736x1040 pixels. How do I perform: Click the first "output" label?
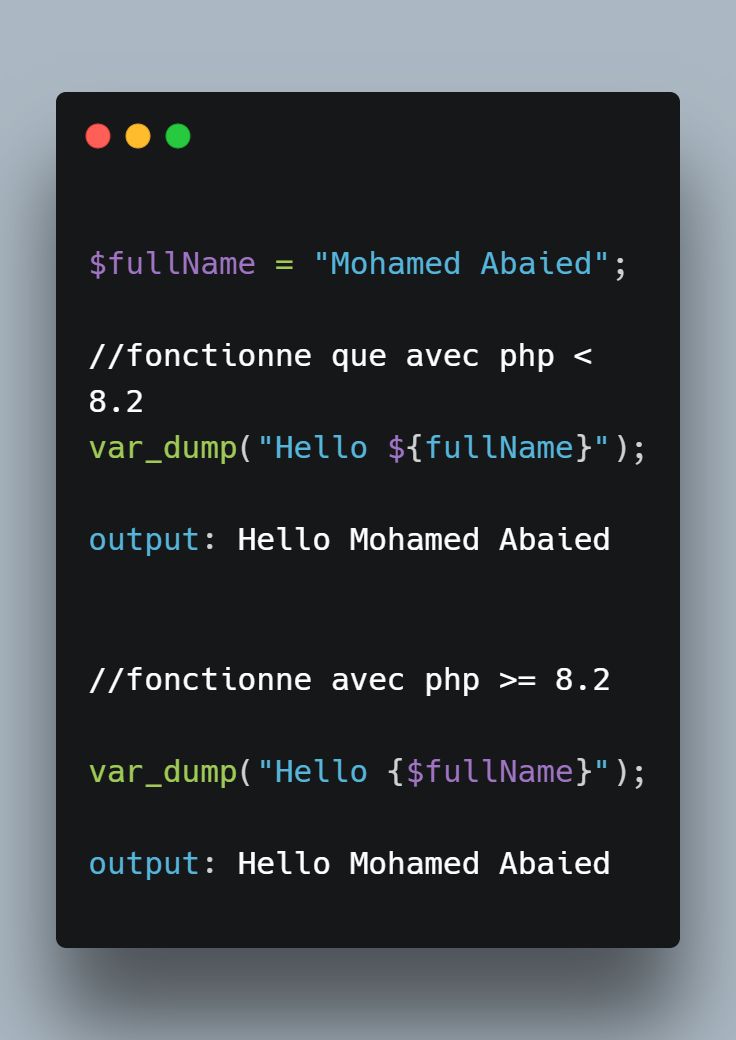[x=145, y=541]
